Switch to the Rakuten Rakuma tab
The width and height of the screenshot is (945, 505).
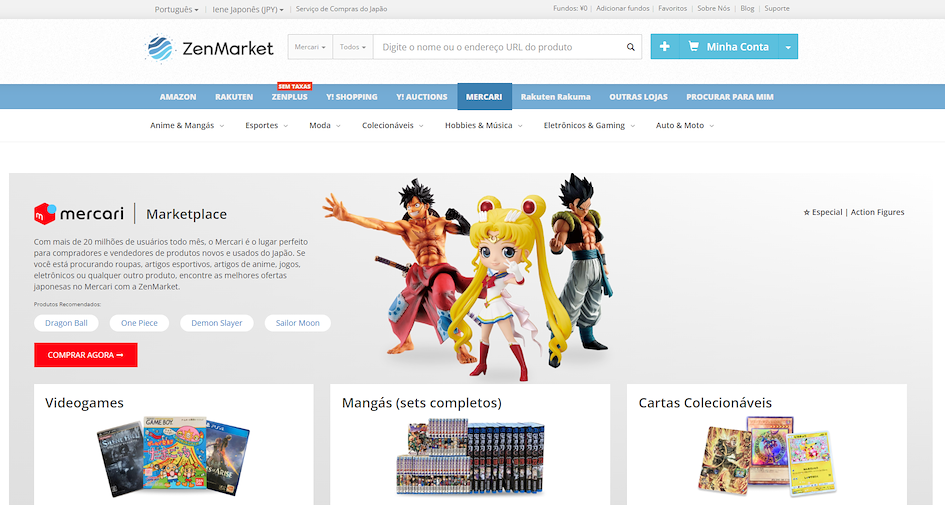(556, 96)
